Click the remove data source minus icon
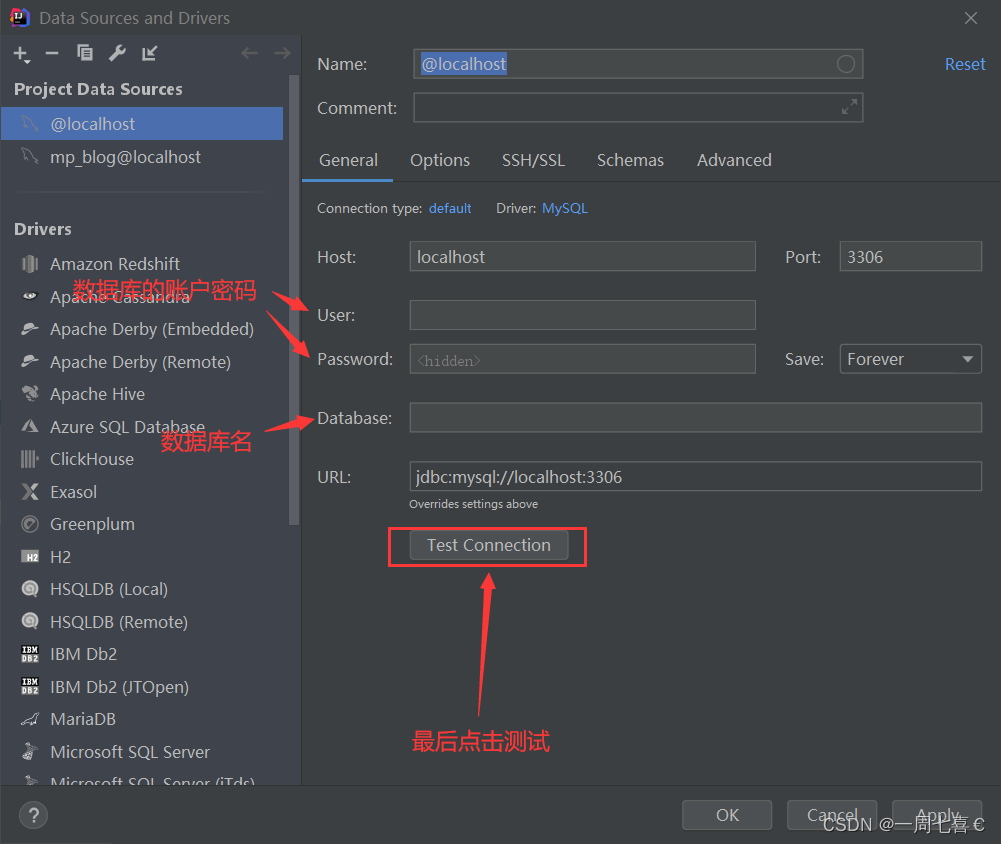This screenshot has height=844, width=1001. (52, 53)
